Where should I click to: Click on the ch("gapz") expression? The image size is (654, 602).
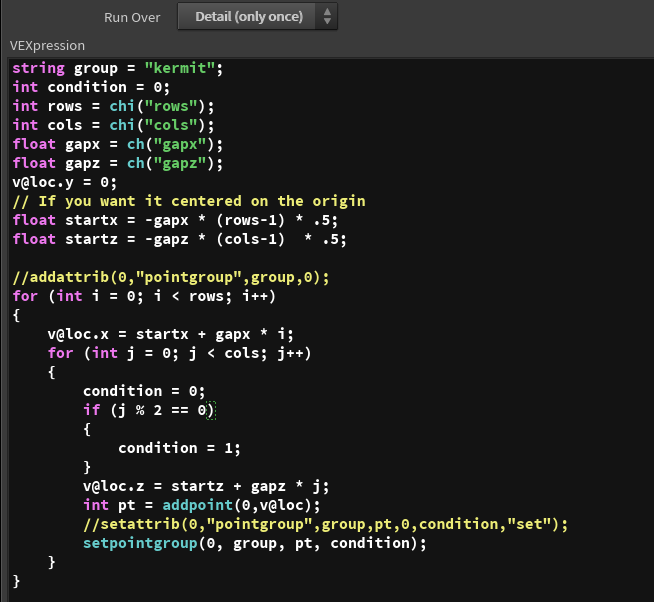tap(175, 163)
